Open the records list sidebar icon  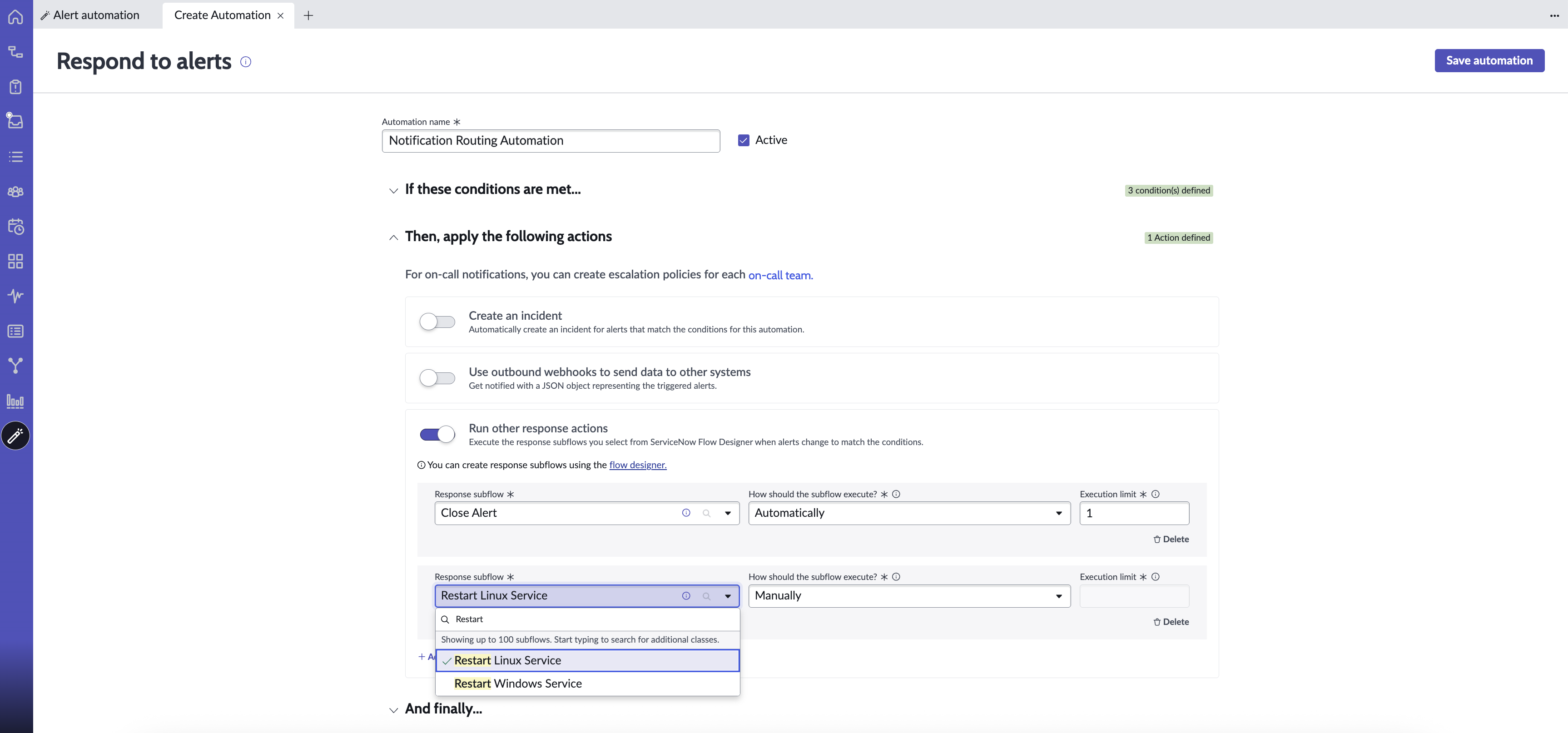tap(16, 331)
